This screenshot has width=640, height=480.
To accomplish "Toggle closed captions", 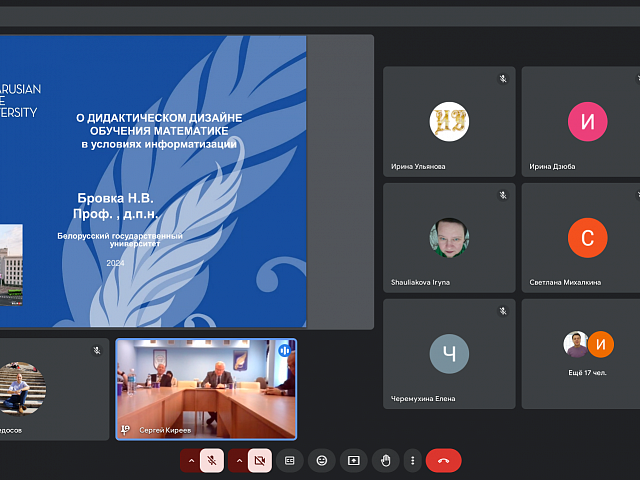I will pyautogui.click(x=290, y=460).
